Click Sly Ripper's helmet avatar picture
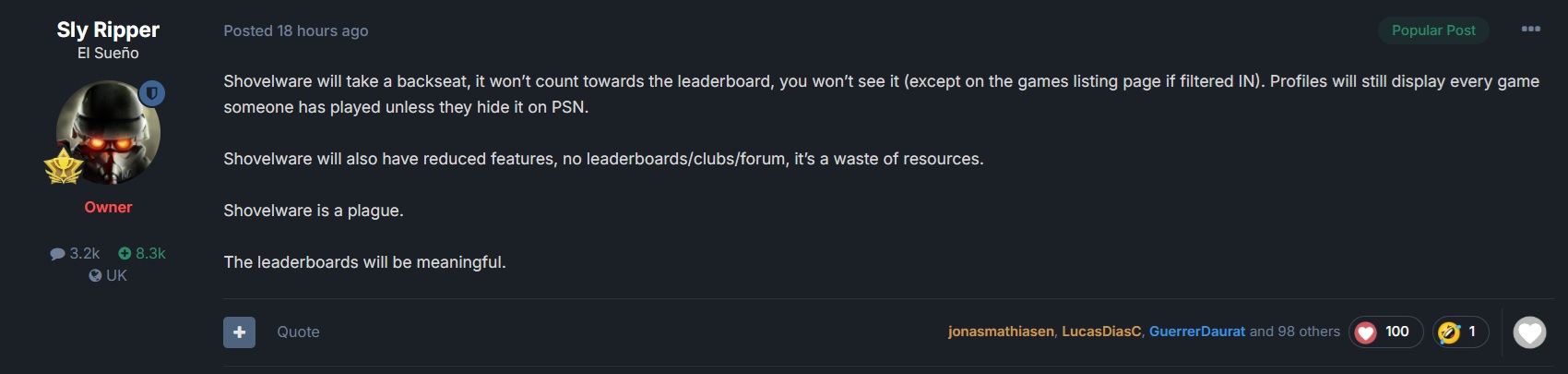 pyautogui.click(x=106, y=132)
